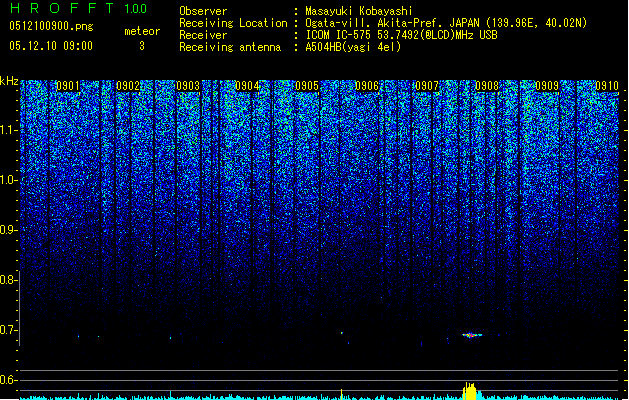Select the meteor count value 3
Image resolution: width=629 pixels, height=400 pixels.
(142, 46)
